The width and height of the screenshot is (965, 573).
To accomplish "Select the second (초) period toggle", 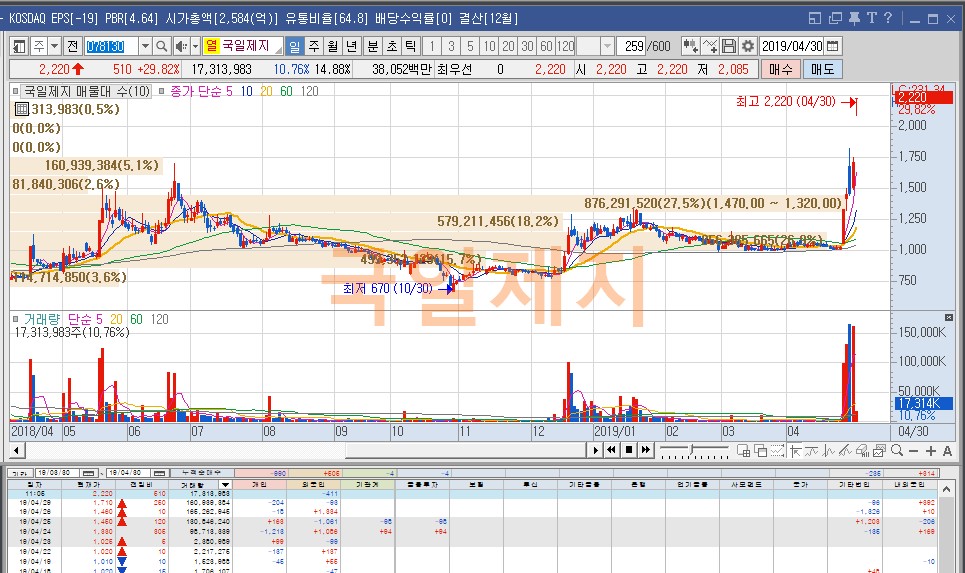I will [x=392, y=46].
